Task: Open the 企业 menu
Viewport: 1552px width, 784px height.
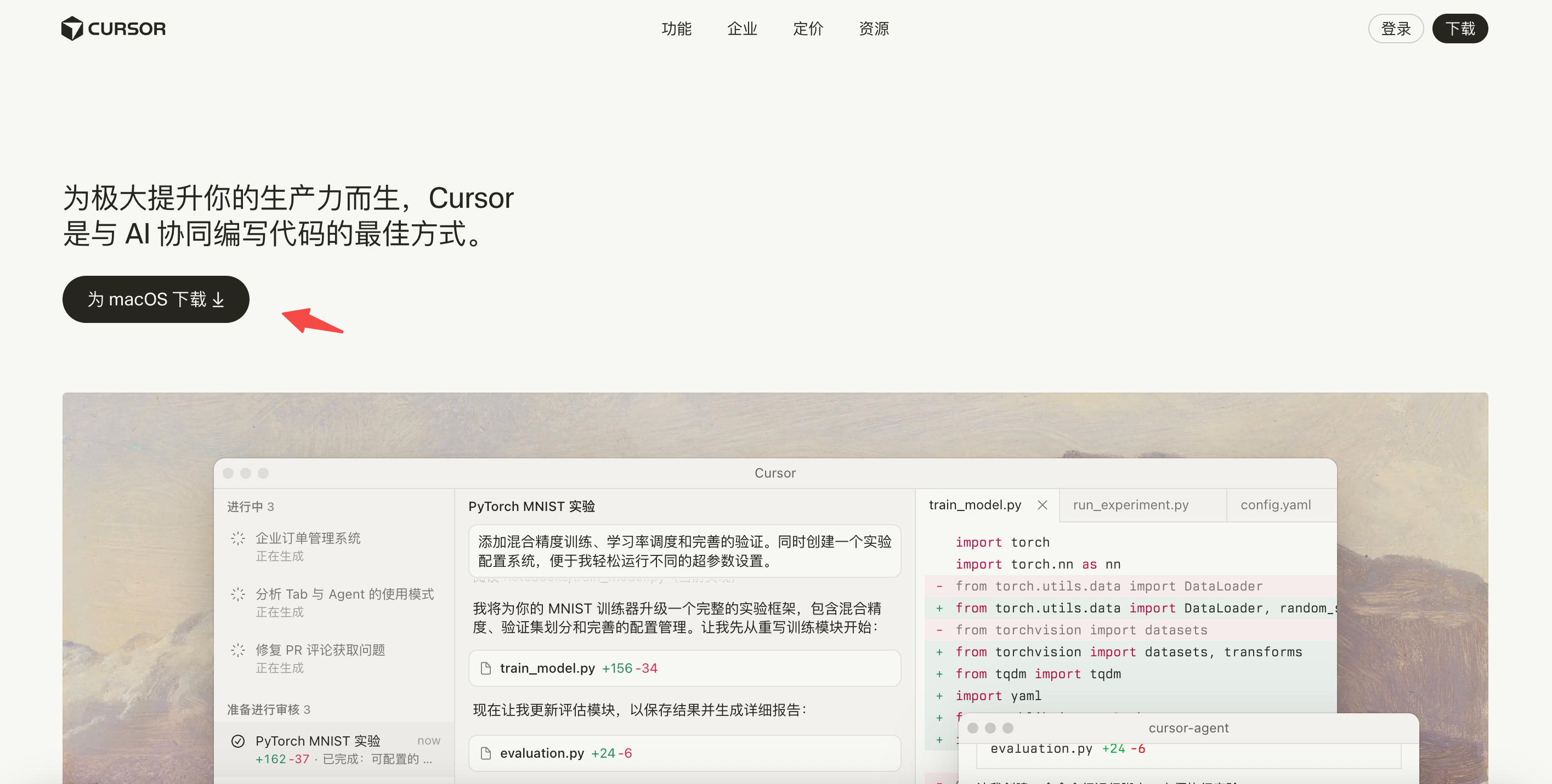Action: click(741, 29)
